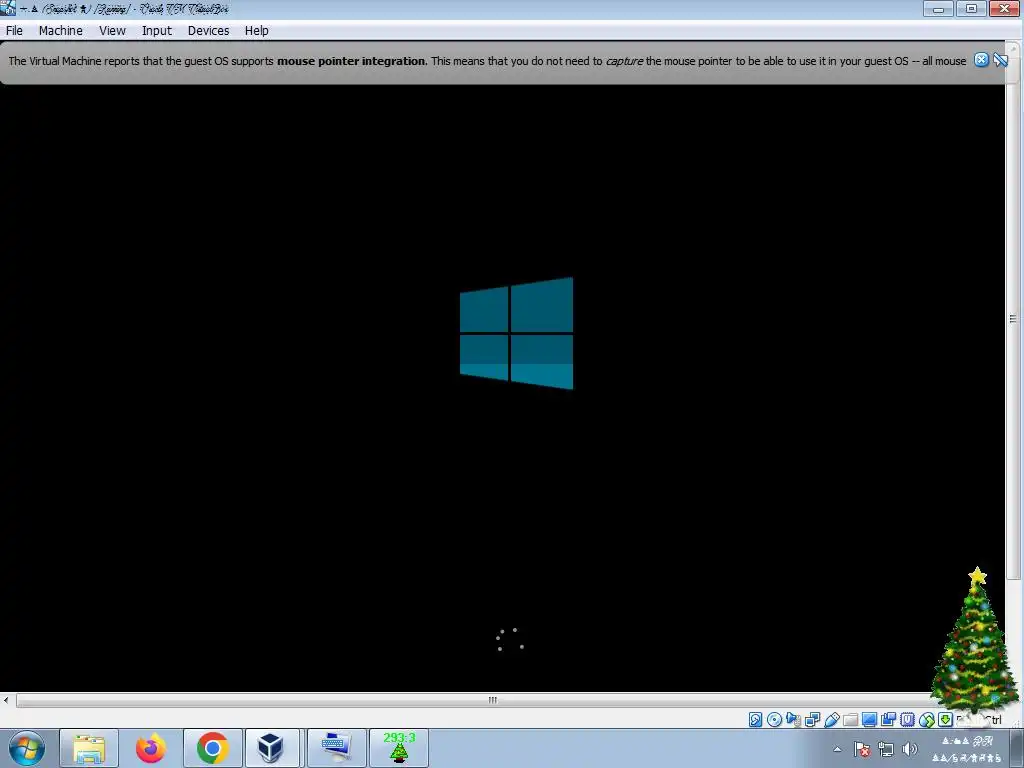Minimize the VirtualBox window
This screenshot has width=1024, height=768.
(939, 9)
